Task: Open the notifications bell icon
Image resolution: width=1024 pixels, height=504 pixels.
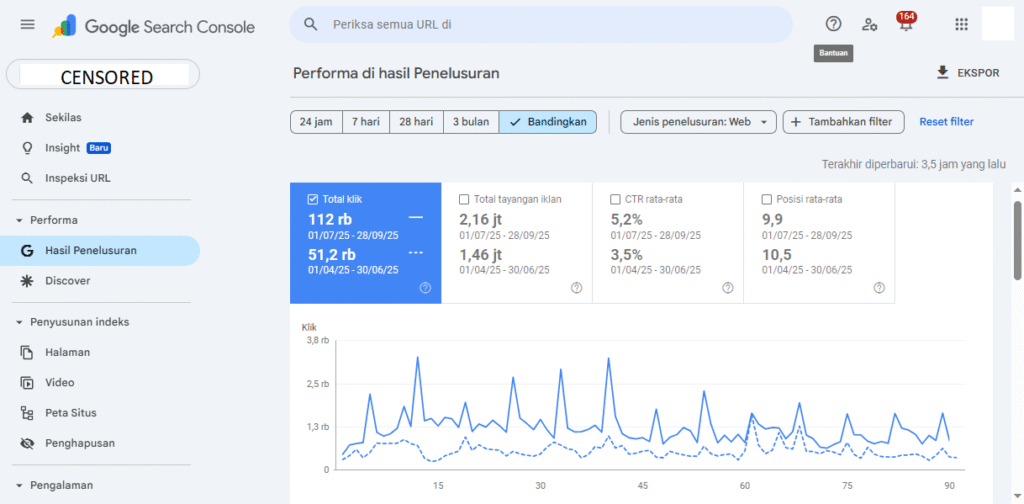Action: point(905,26)
